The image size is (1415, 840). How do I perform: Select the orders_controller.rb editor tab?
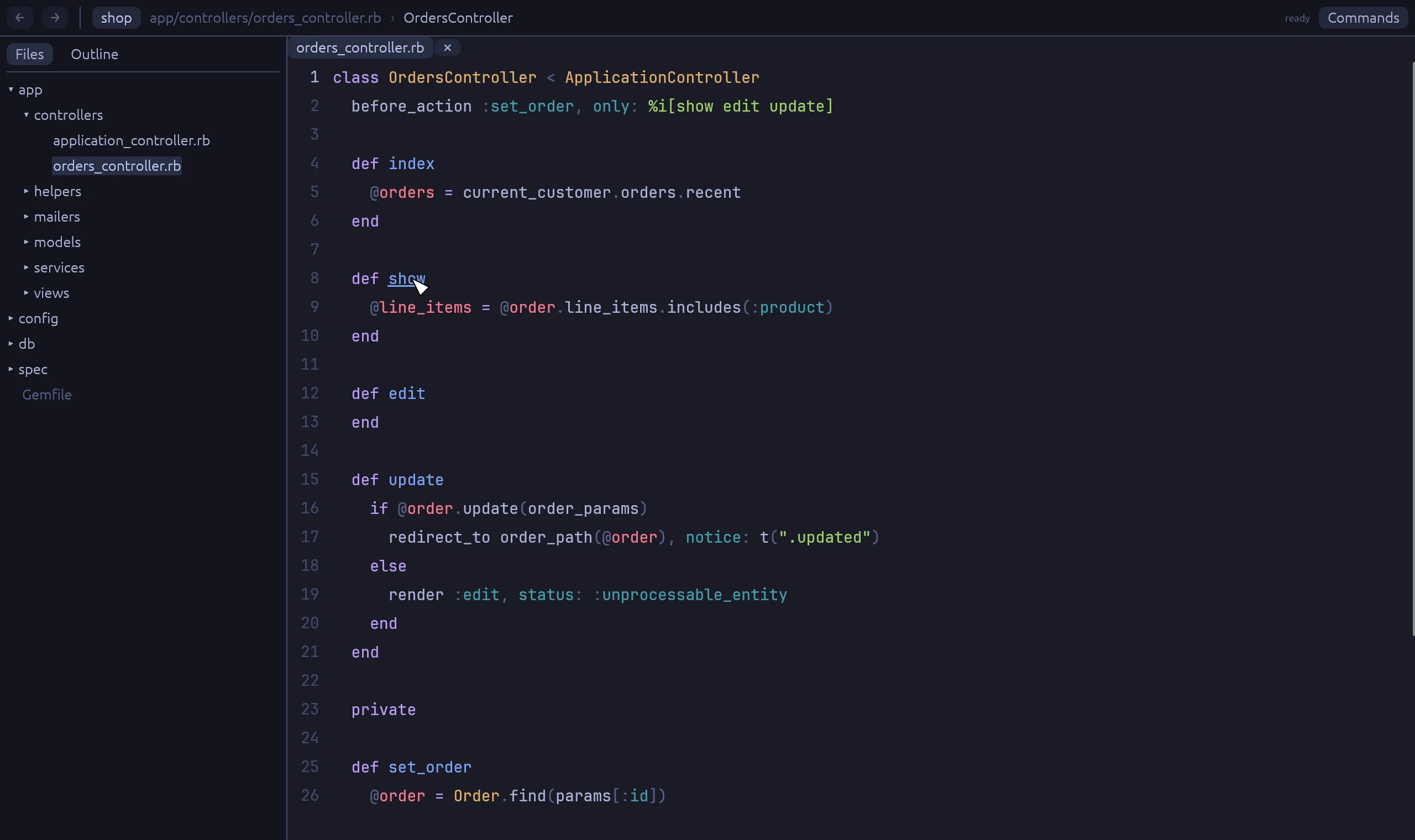[360, 48]
